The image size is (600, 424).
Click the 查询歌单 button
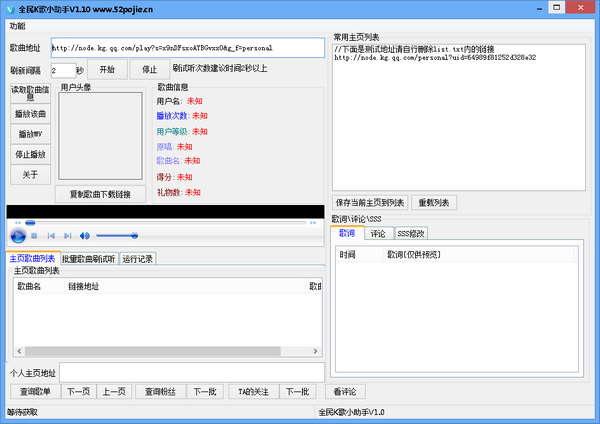pos(35,391)
